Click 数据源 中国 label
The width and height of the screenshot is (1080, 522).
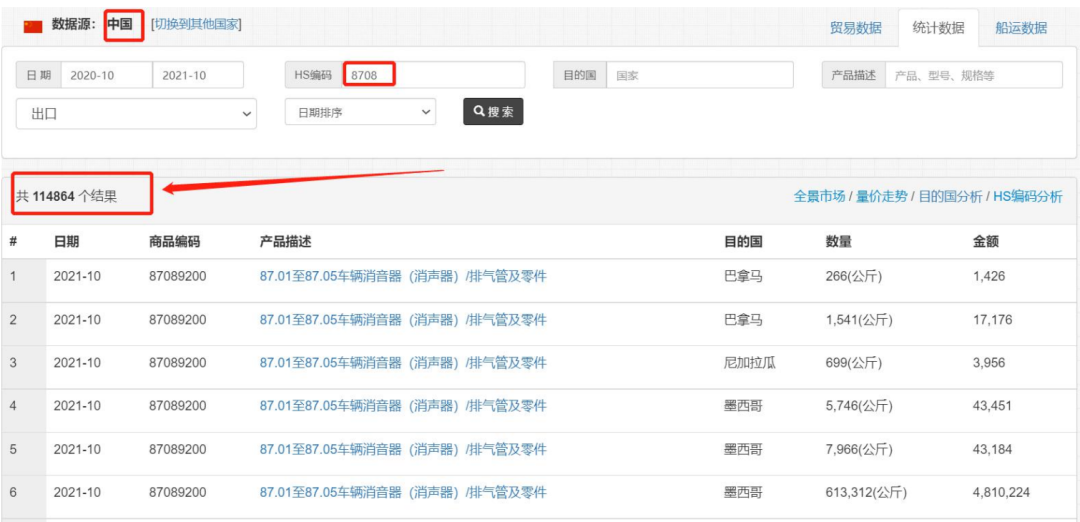point(92,25)
